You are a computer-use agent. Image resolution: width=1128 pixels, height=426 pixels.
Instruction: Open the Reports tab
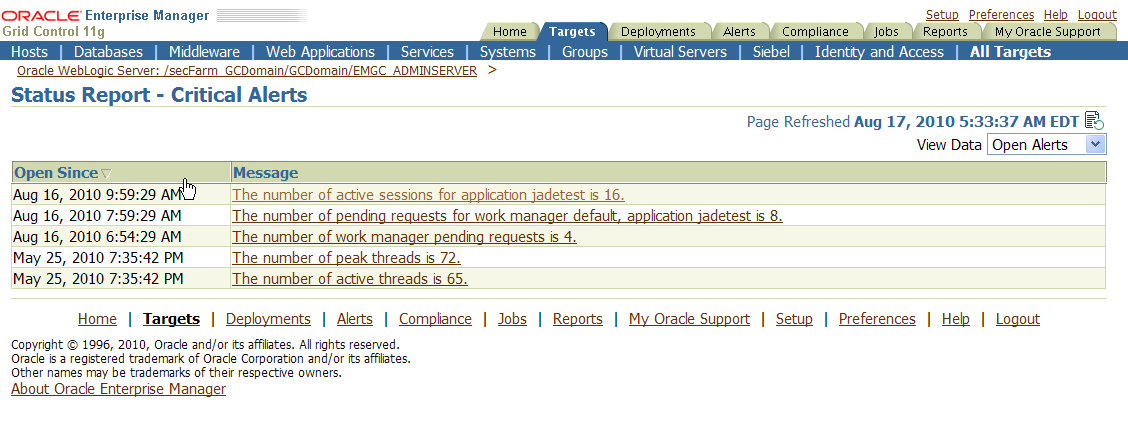[x=945, y=32]
